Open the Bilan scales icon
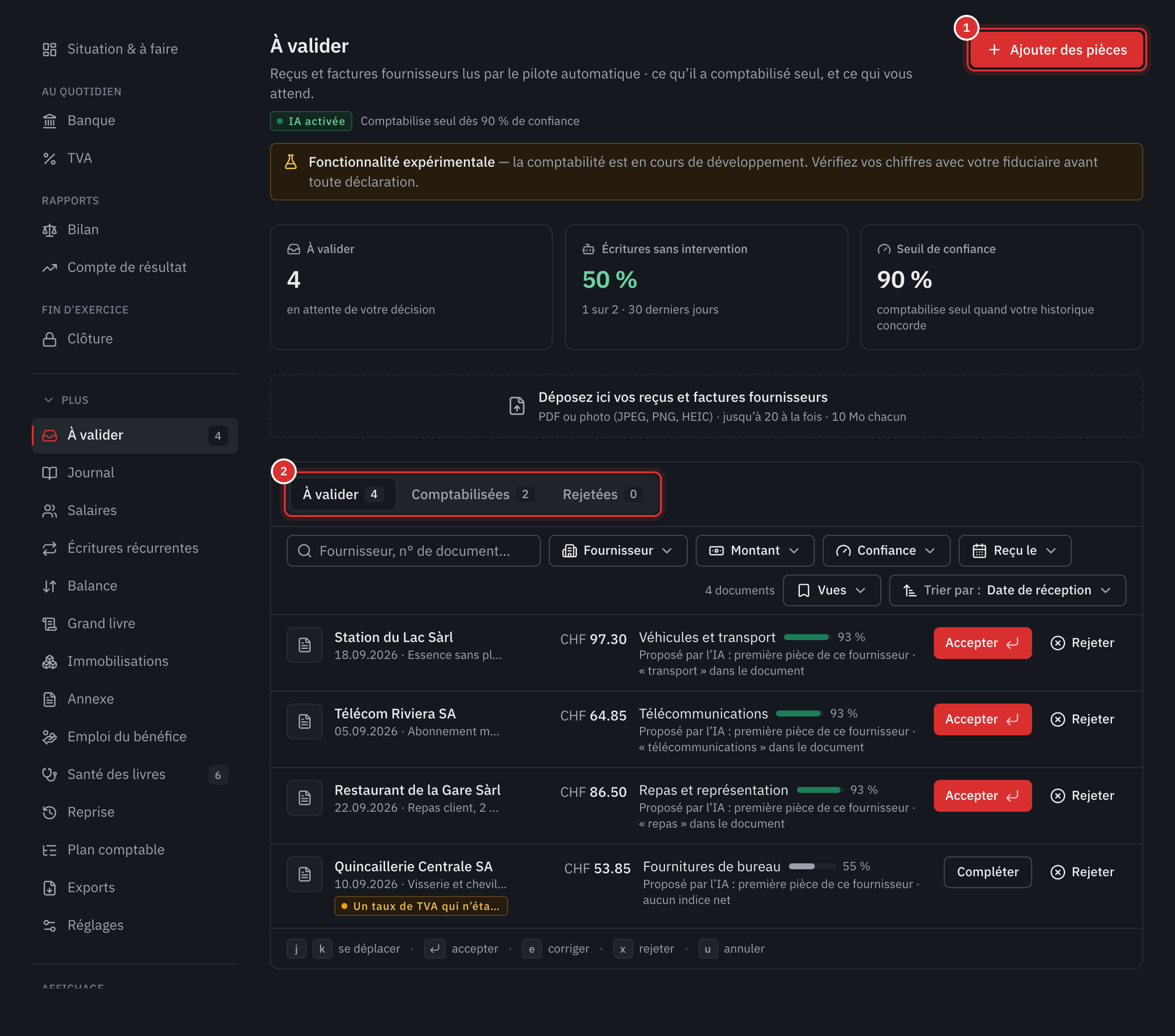 (50, 230)
